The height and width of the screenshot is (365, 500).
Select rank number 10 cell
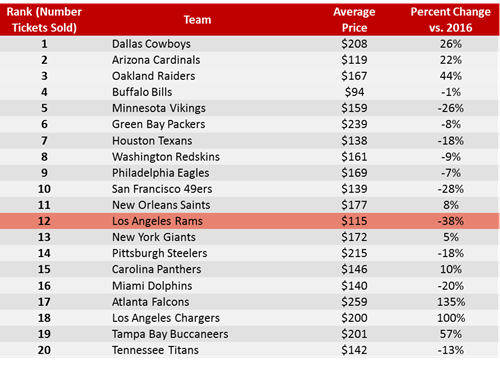pos(44,189)
